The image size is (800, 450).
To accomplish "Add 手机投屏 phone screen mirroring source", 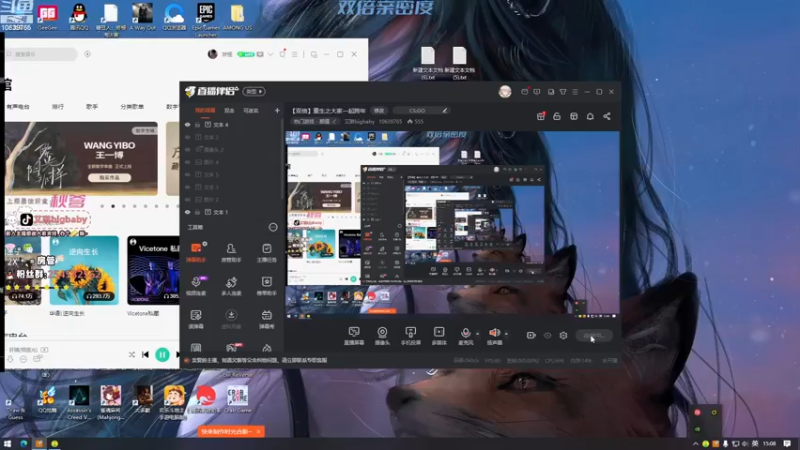I will (x=411, y=336).
